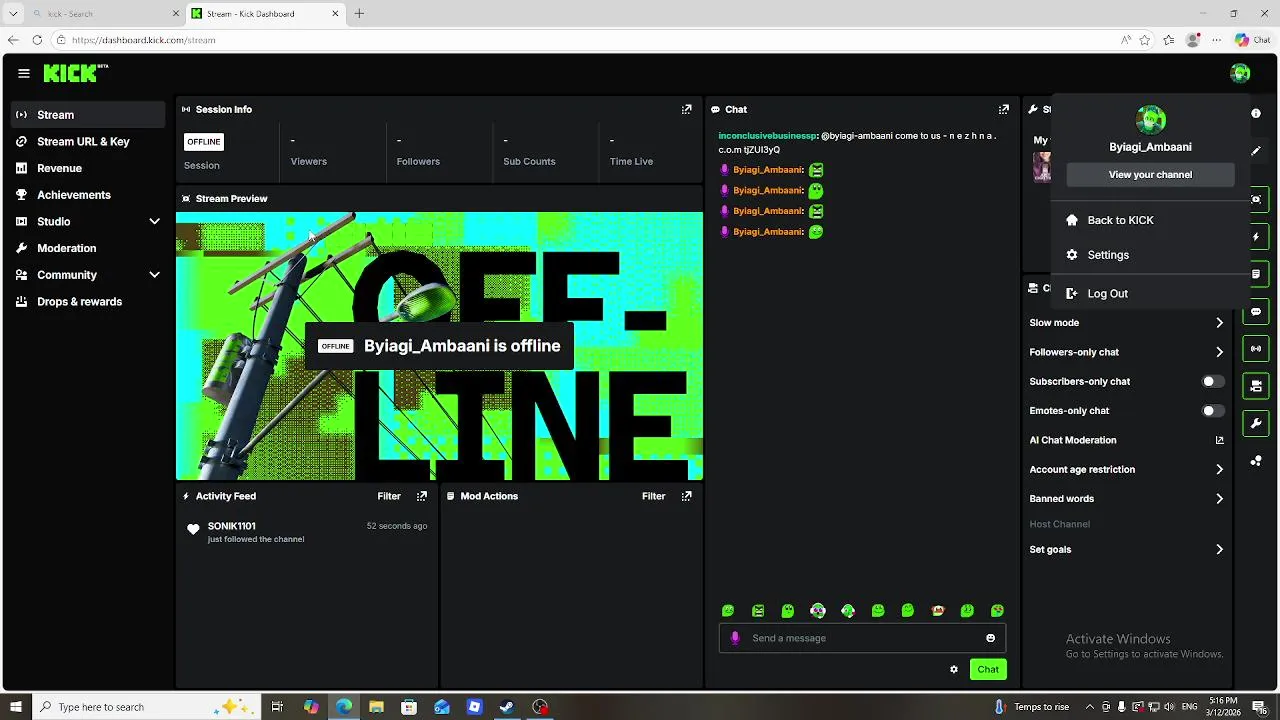Insert the angry square-face emote
1280x720 pixels.
[x=758, y=611]
